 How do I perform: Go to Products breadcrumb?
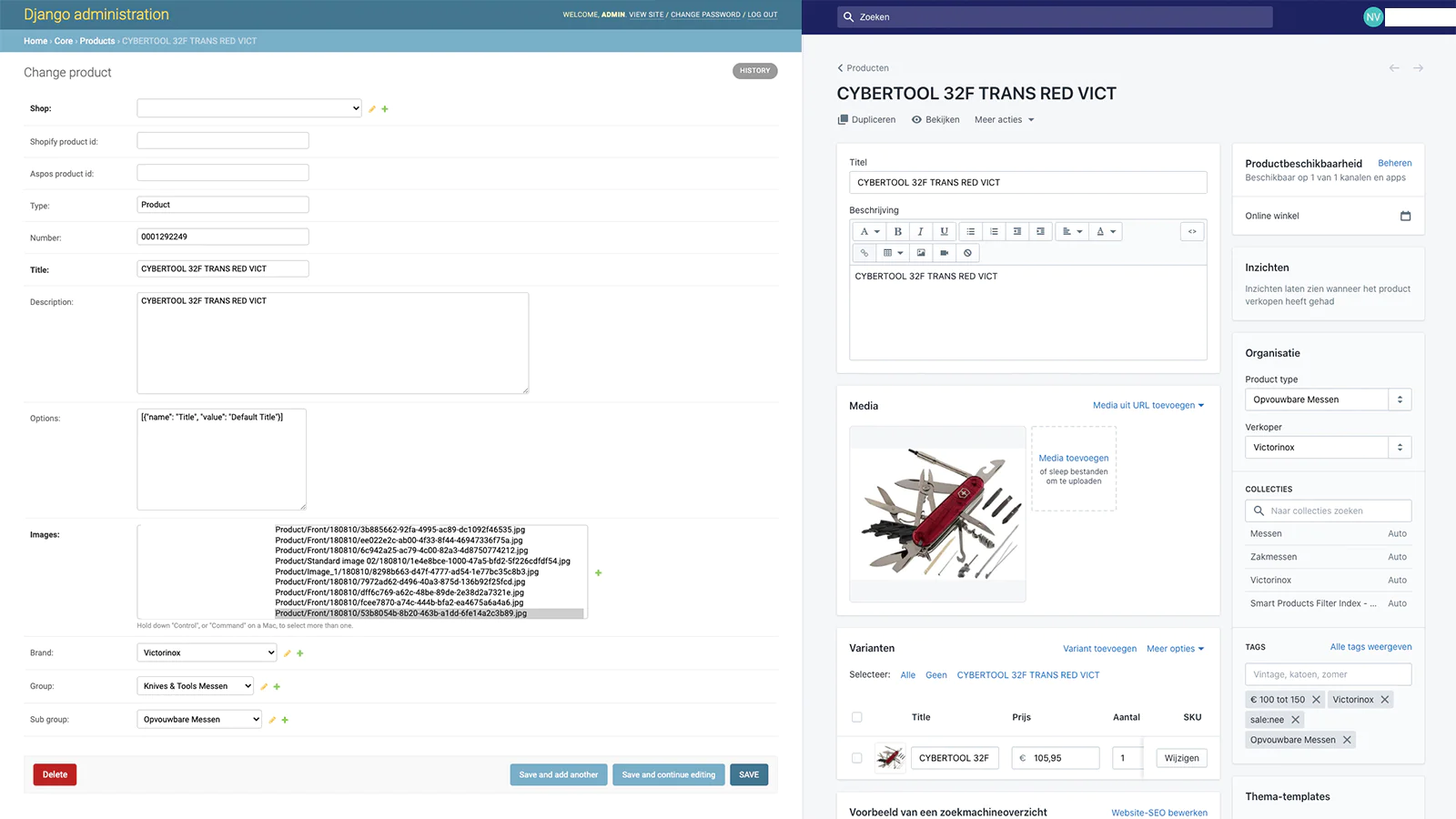pyautogui.click(x=97, y=41)
